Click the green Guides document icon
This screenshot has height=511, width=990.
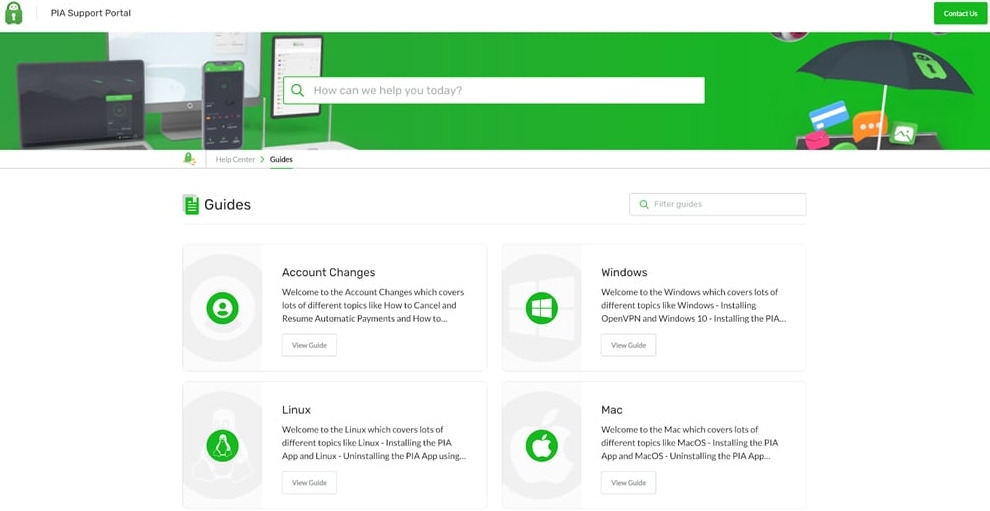click(x=191, y=205)
